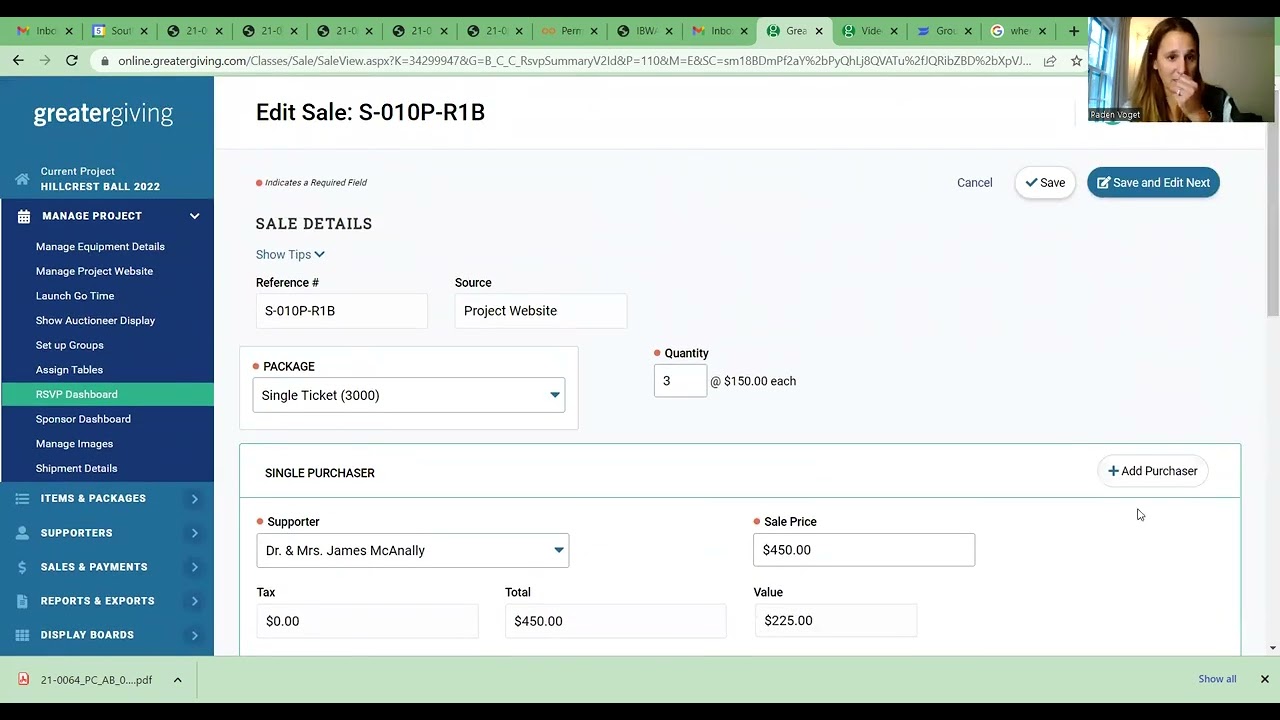Close the active Greater Giving tab
The width and height of the screenshot is (1280, 720).
819,31
